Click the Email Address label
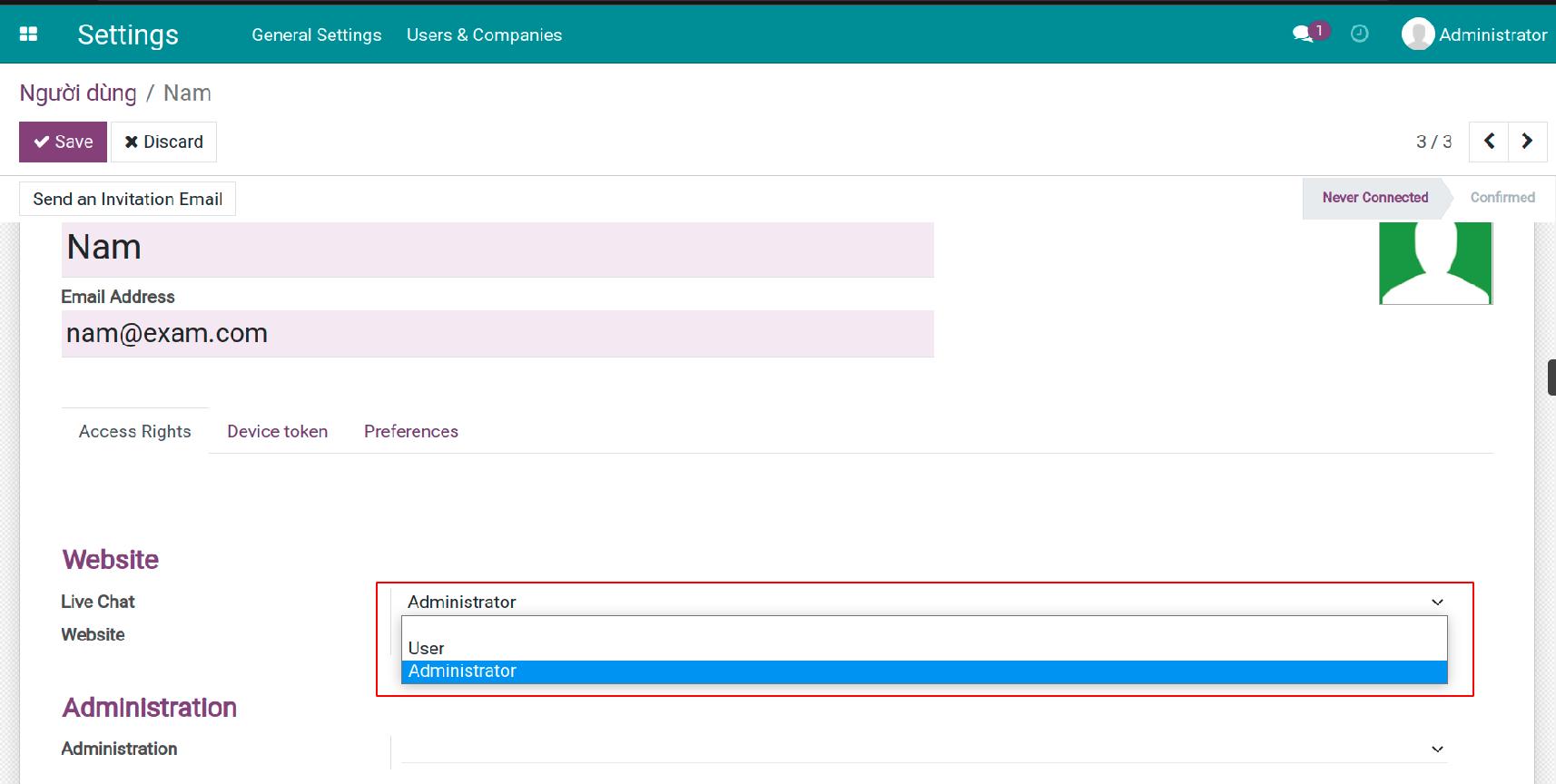Image resolution: width=1556 pixels, height=784 pixels. point(118,297)
